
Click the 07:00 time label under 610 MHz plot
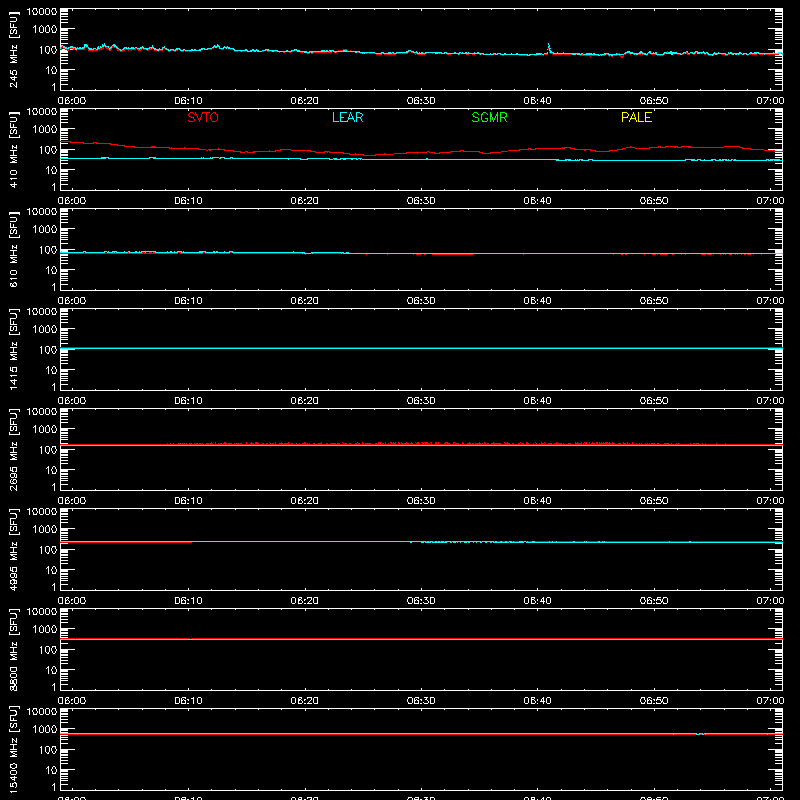click(770, 301)
